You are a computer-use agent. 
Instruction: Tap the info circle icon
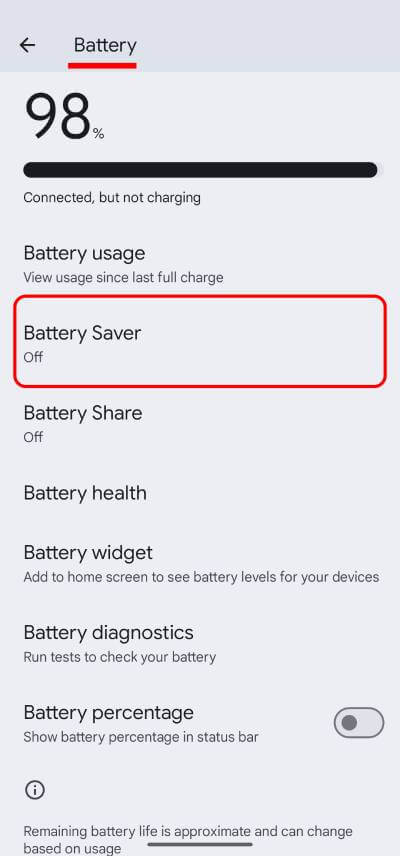click(35, 790)
